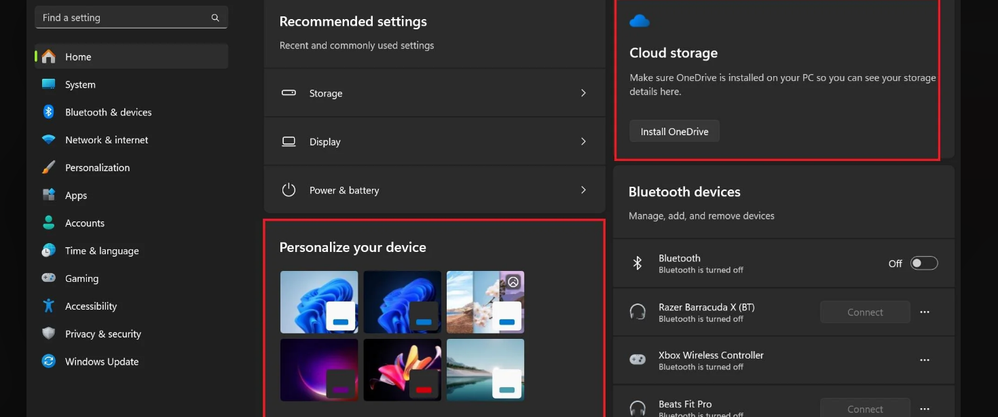This screenshot has height=417, width=998.
Task: Go to System settings
Action: click(131, 84)
